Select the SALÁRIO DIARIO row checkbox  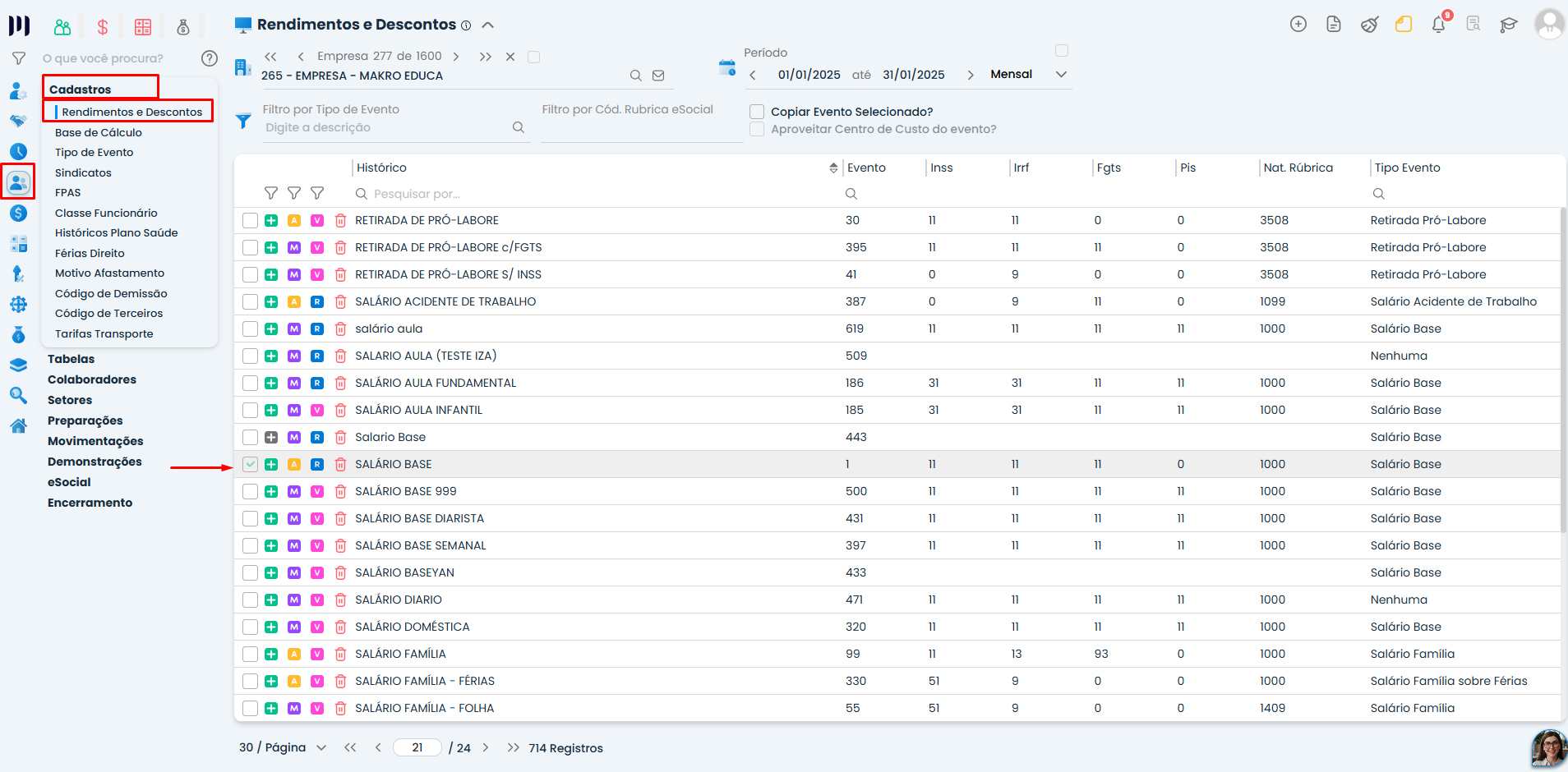(x=250, y=600)
